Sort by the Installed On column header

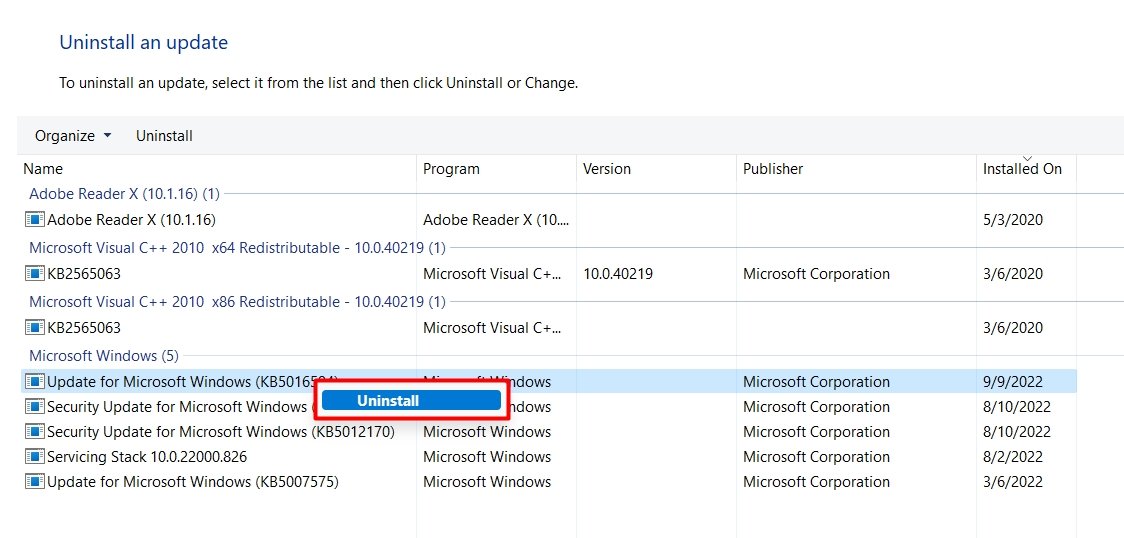(1022, 169)
